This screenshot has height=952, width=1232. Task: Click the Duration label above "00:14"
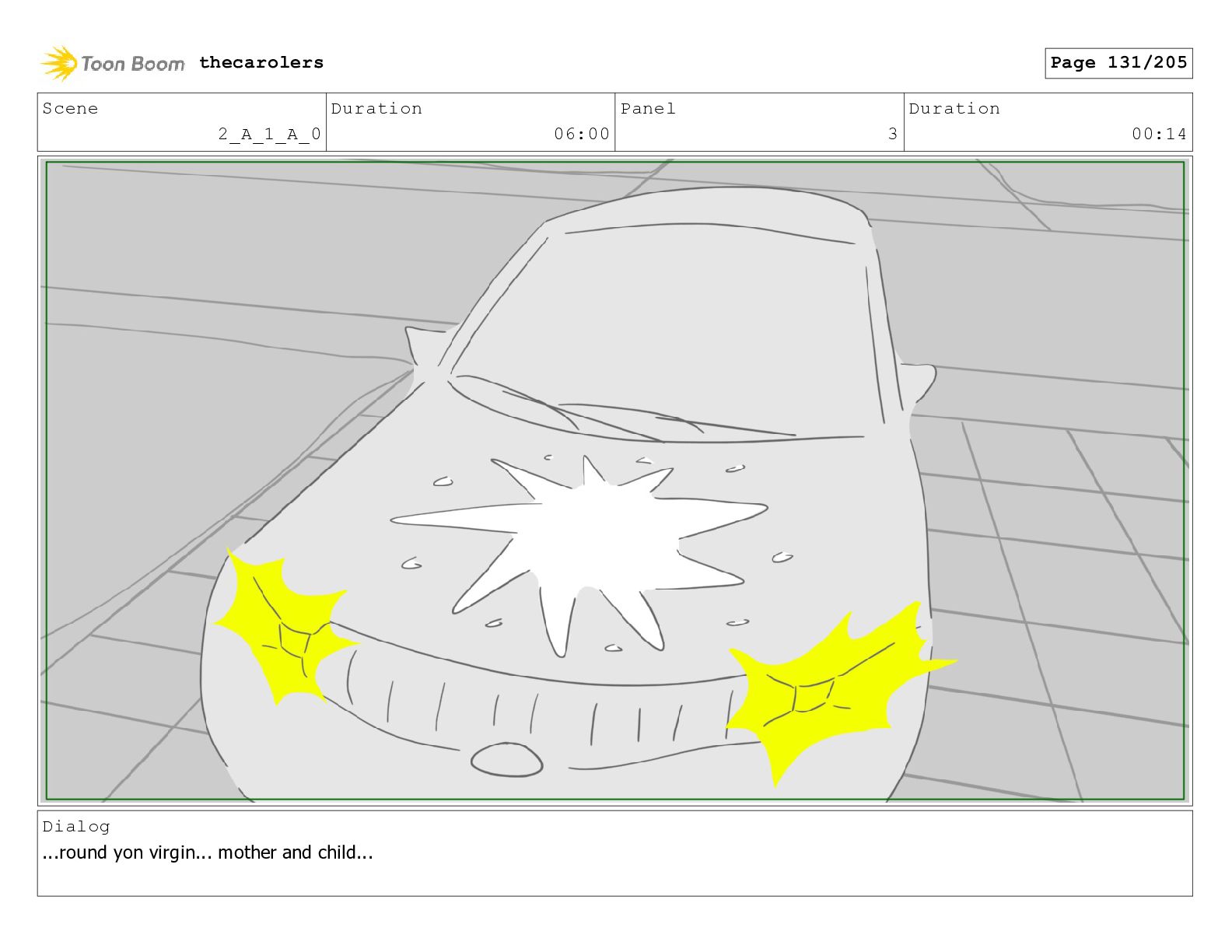(954, 108)
